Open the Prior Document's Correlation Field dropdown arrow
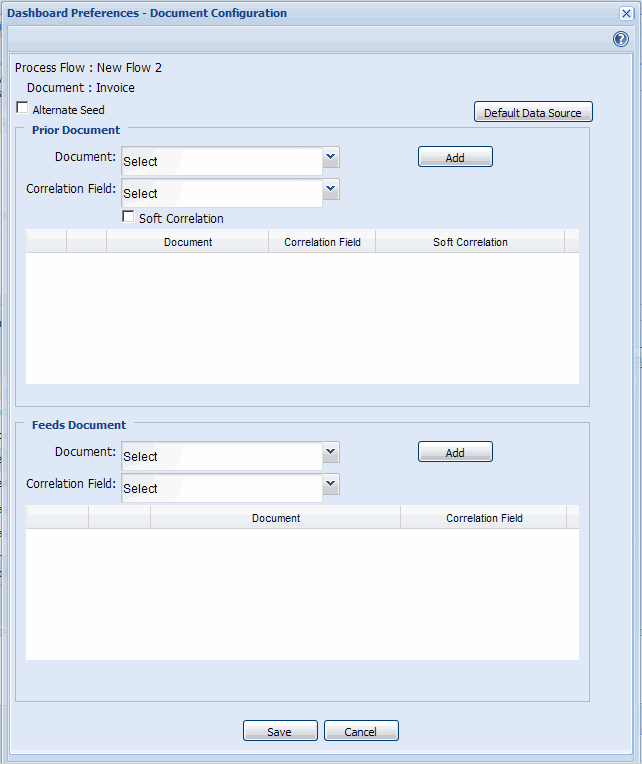Viewport: 642px width, 764px height. (331, 189)
